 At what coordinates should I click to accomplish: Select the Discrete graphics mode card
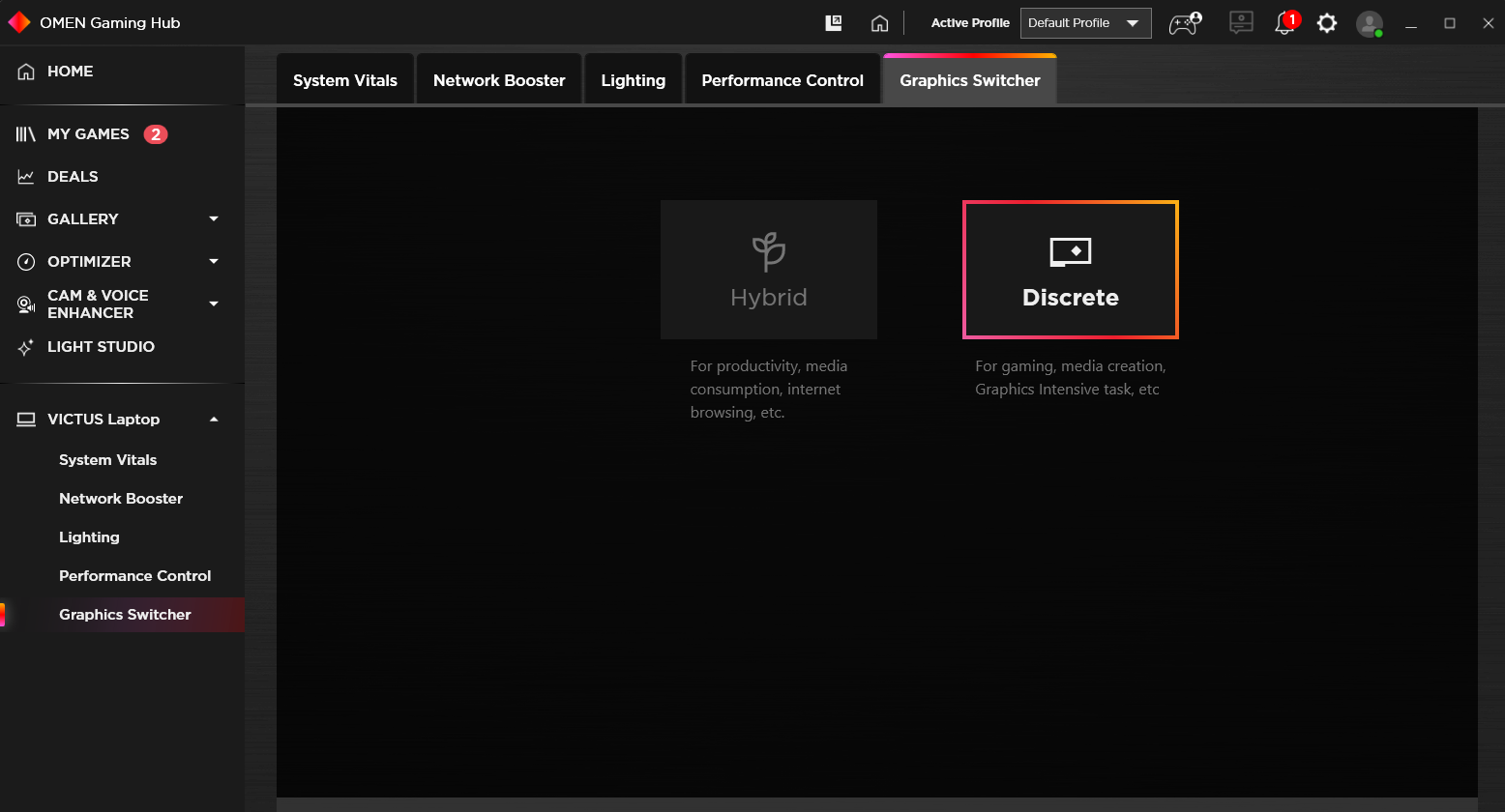[x=1071, y=270]
